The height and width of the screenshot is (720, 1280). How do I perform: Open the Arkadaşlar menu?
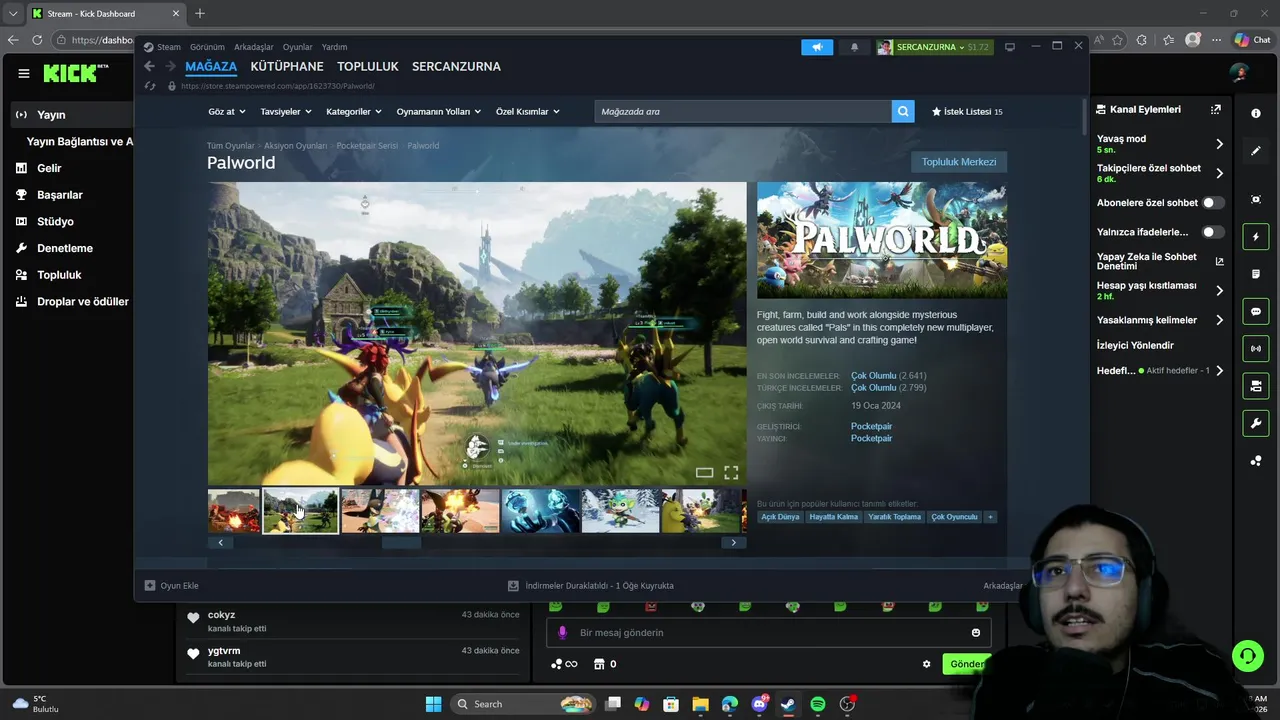[x=254, y=47]
